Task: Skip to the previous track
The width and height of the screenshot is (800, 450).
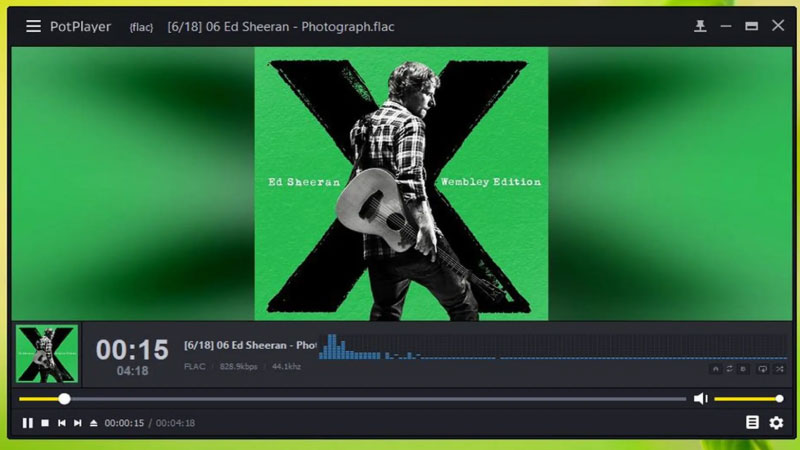Action: pyautogui.click(x=61, y=423)
